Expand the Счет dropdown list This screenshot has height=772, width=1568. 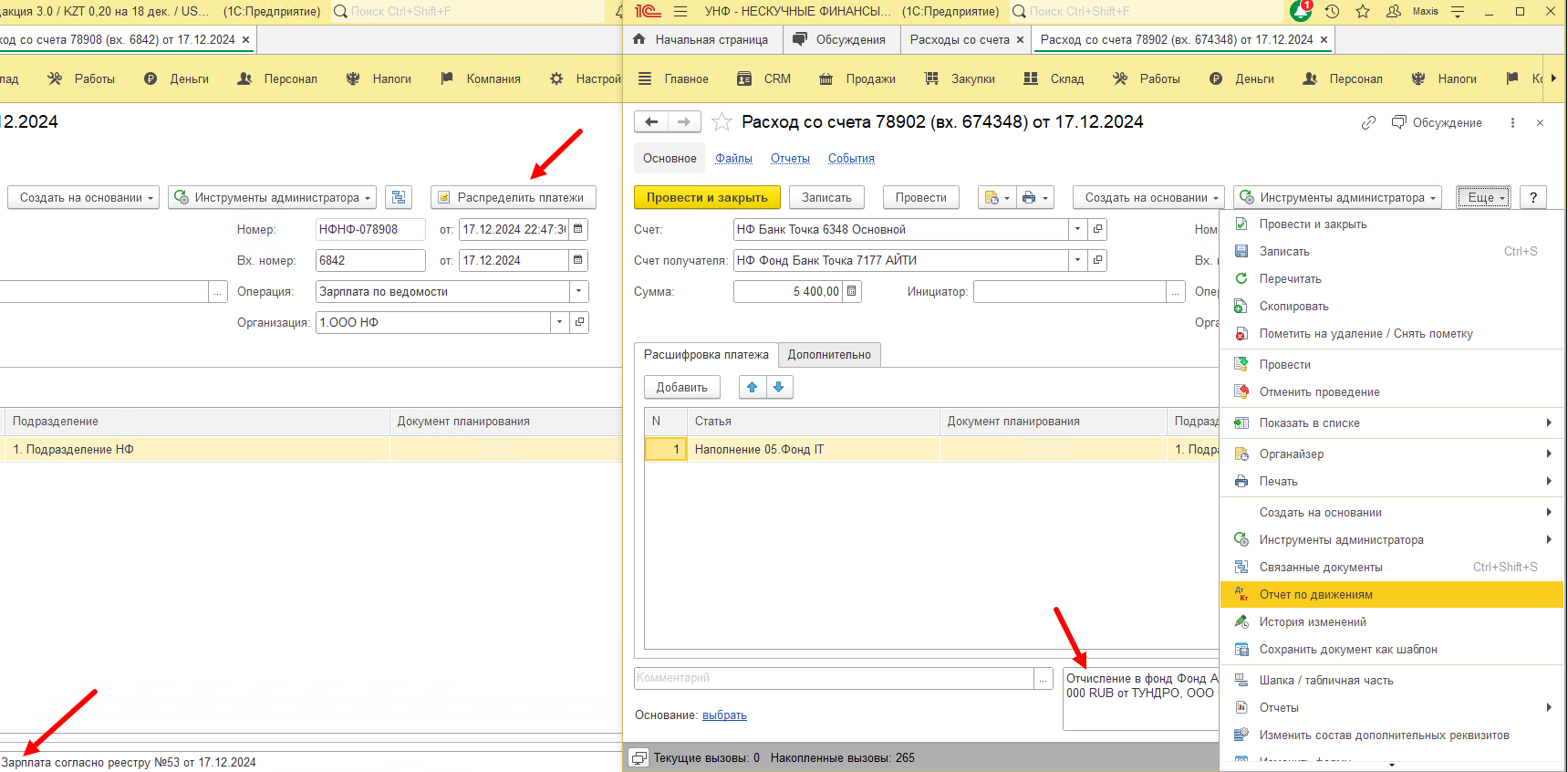point(1078,229)
